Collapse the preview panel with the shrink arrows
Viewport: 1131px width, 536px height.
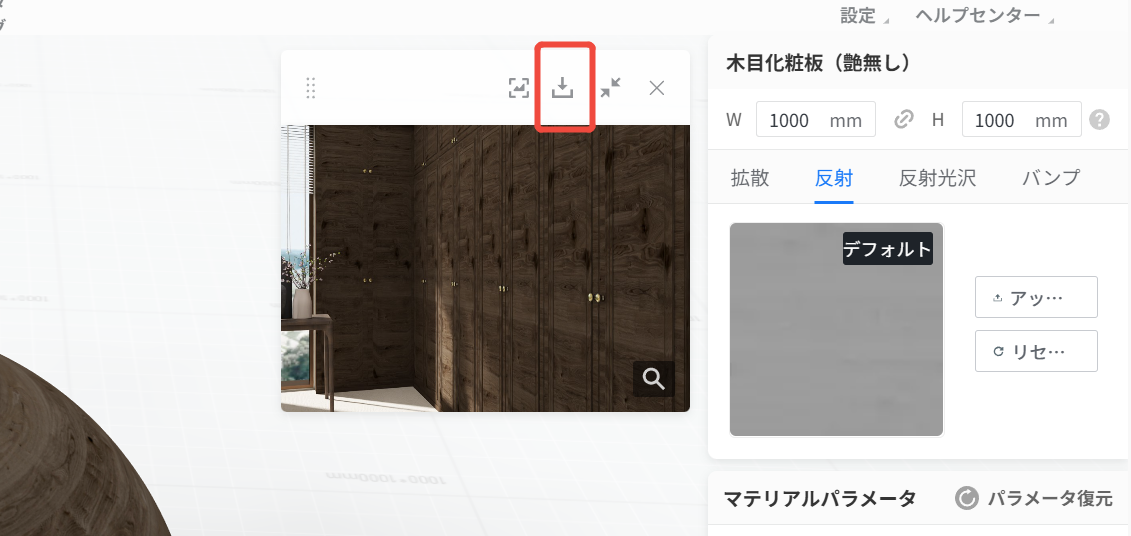[x=610, y=88]
